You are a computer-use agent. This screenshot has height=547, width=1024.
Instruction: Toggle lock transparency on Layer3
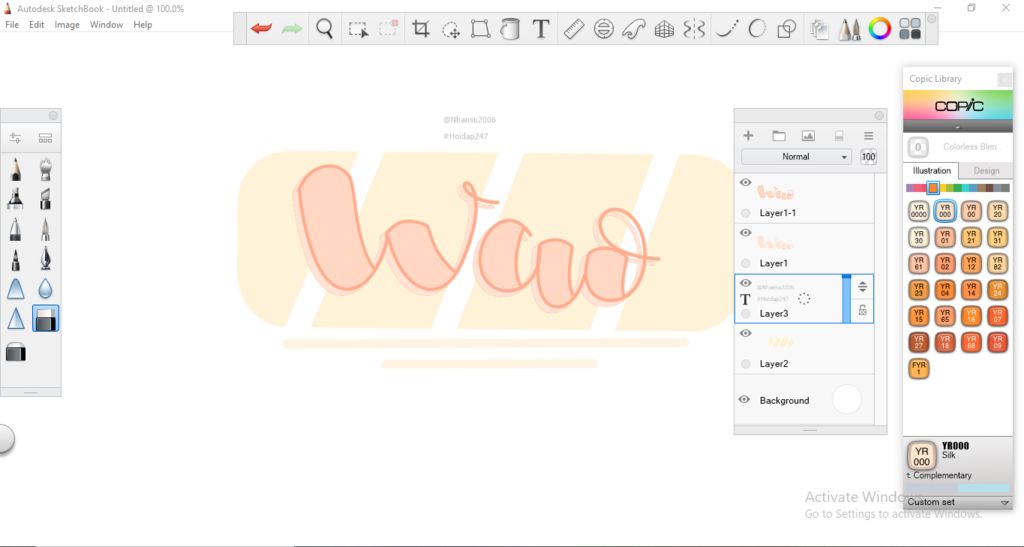(863, 311)
